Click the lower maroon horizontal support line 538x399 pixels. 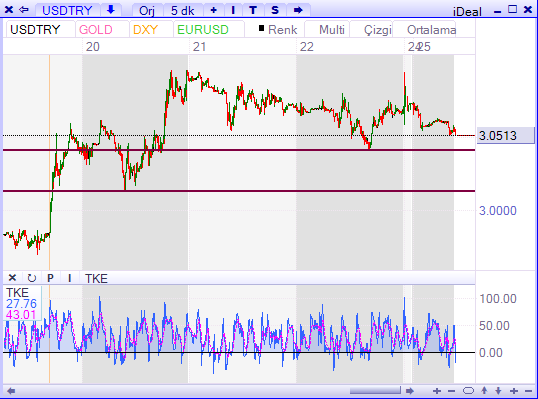tap(239, 191)
